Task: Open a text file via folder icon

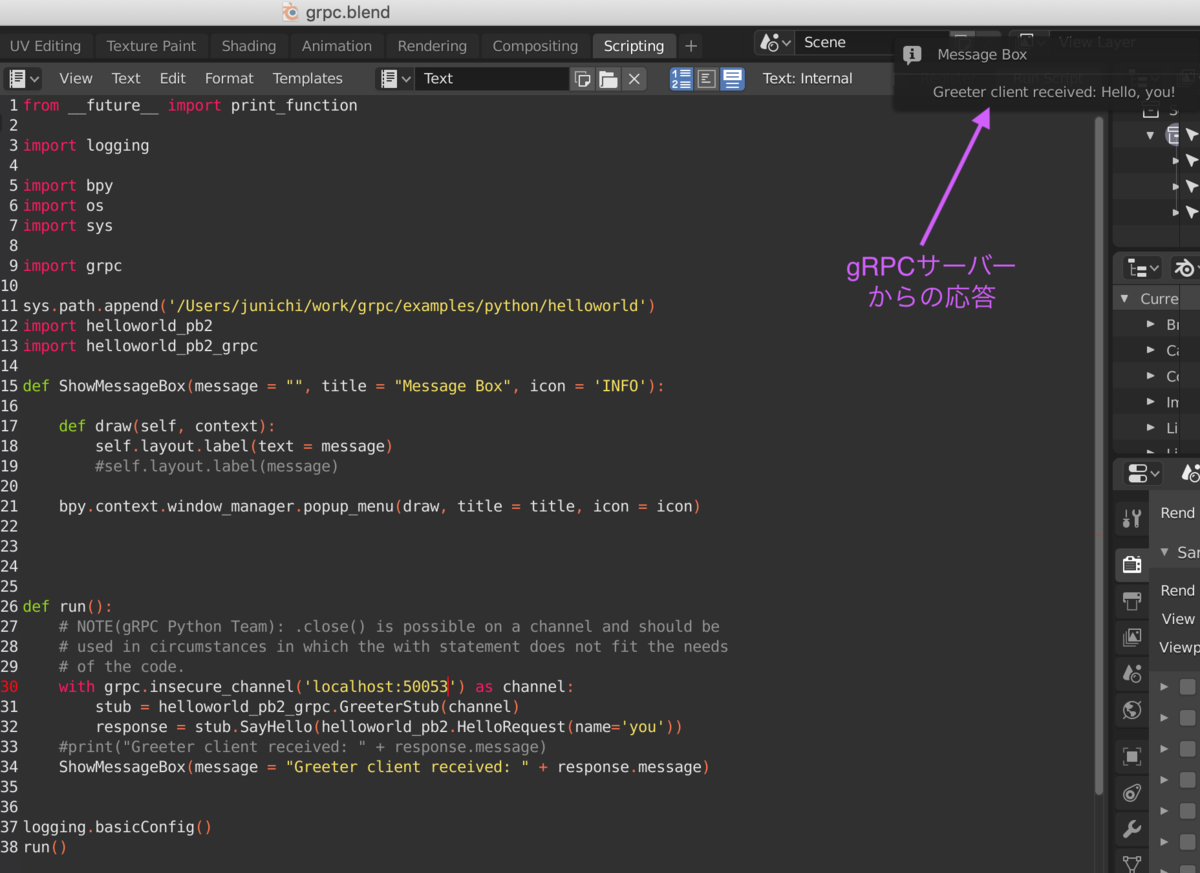Action: pos(608,78)
